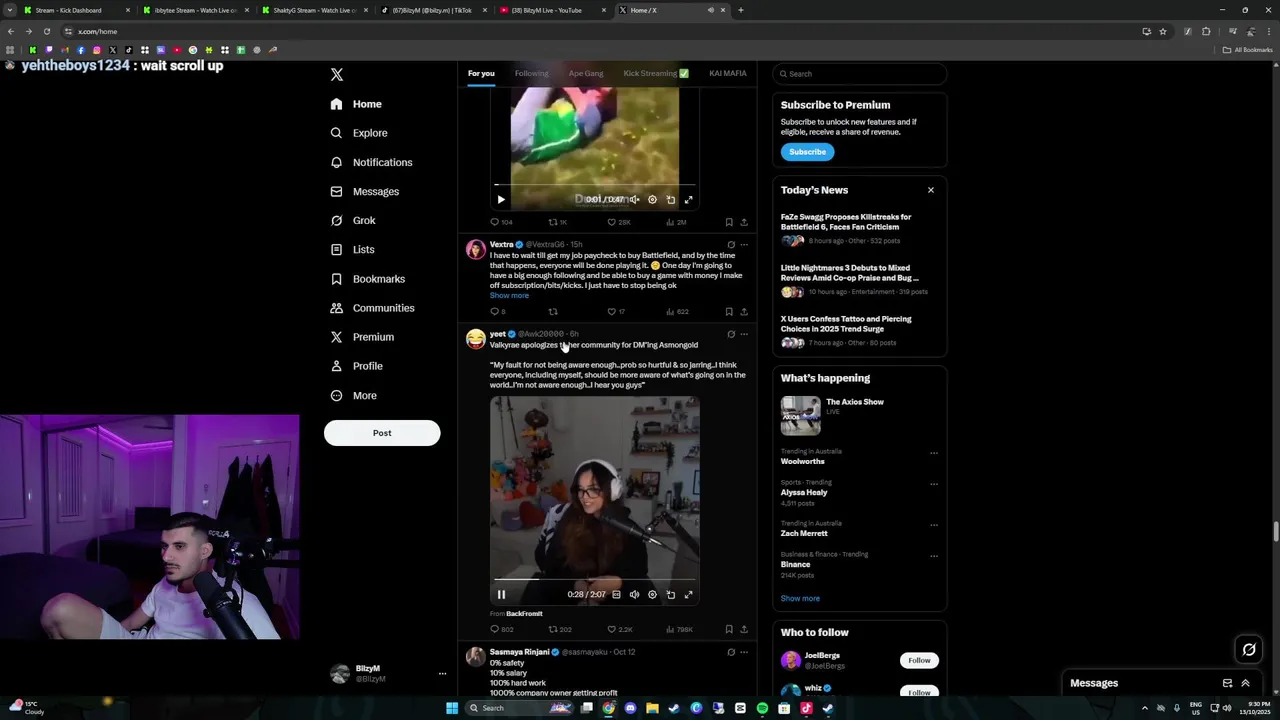The image size is (1280, 720).
Task: Open Lists in the sidebar
Action: [352, 249]
